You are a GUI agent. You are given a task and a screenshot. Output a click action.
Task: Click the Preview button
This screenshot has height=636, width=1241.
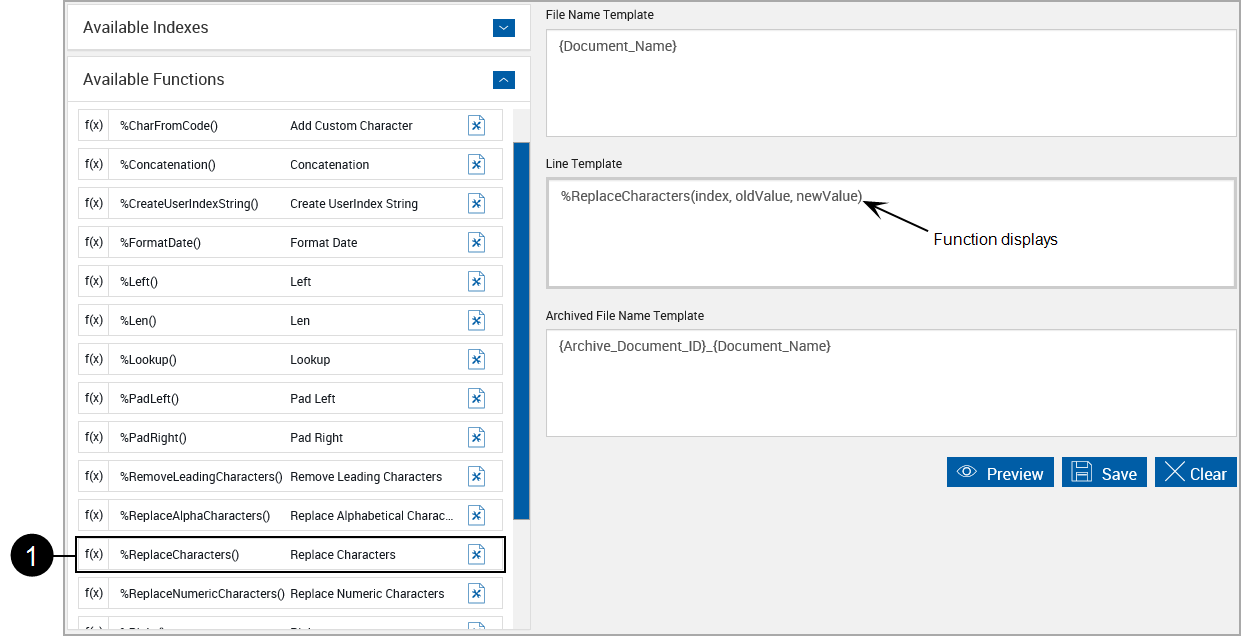pos(1000,473)
